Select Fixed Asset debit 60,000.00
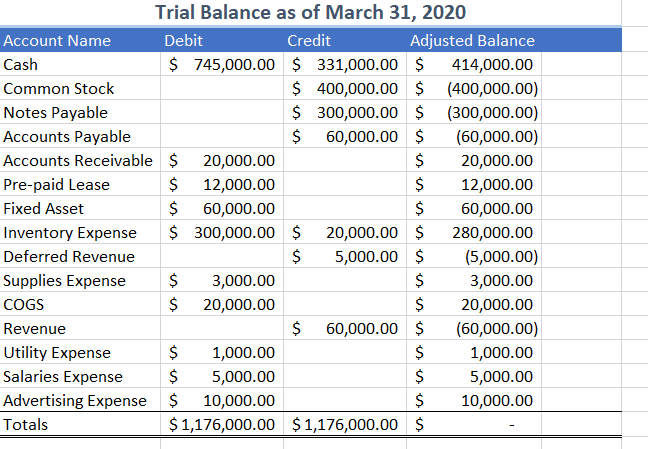 [222, 208]
